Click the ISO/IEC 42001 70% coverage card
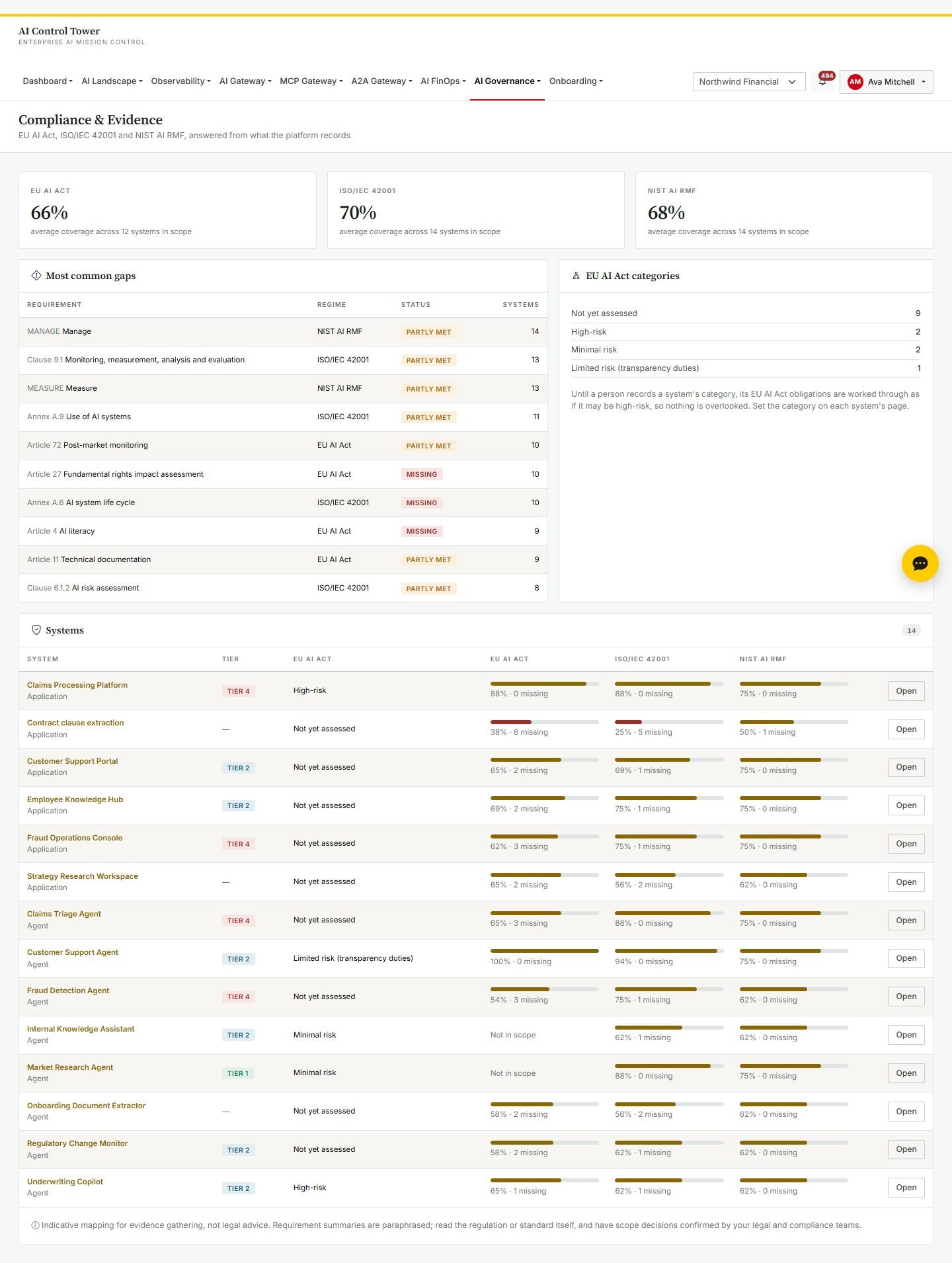This screenshot has height=1263, width=952. (475, 210)
